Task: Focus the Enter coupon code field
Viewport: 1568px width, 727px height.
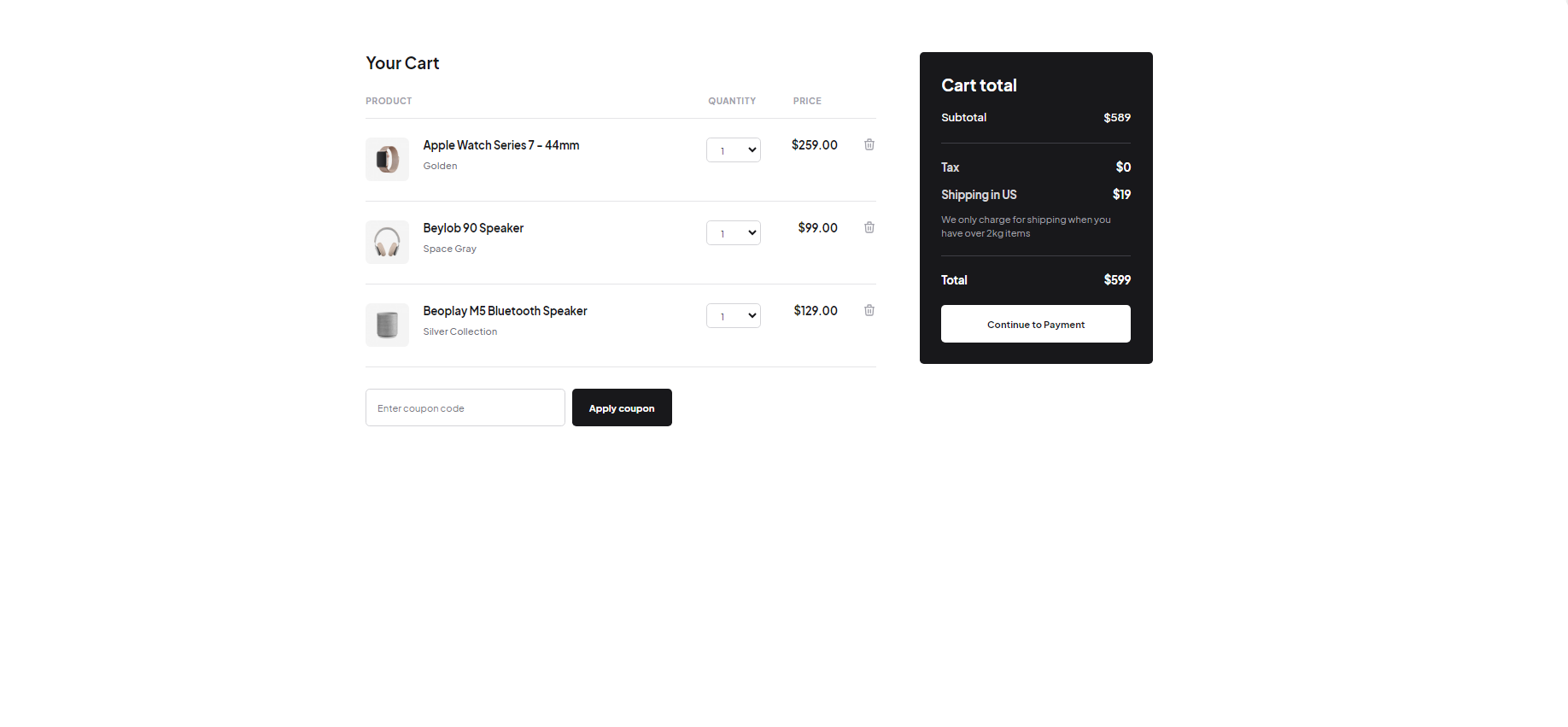Action: [x=465, y=407]
